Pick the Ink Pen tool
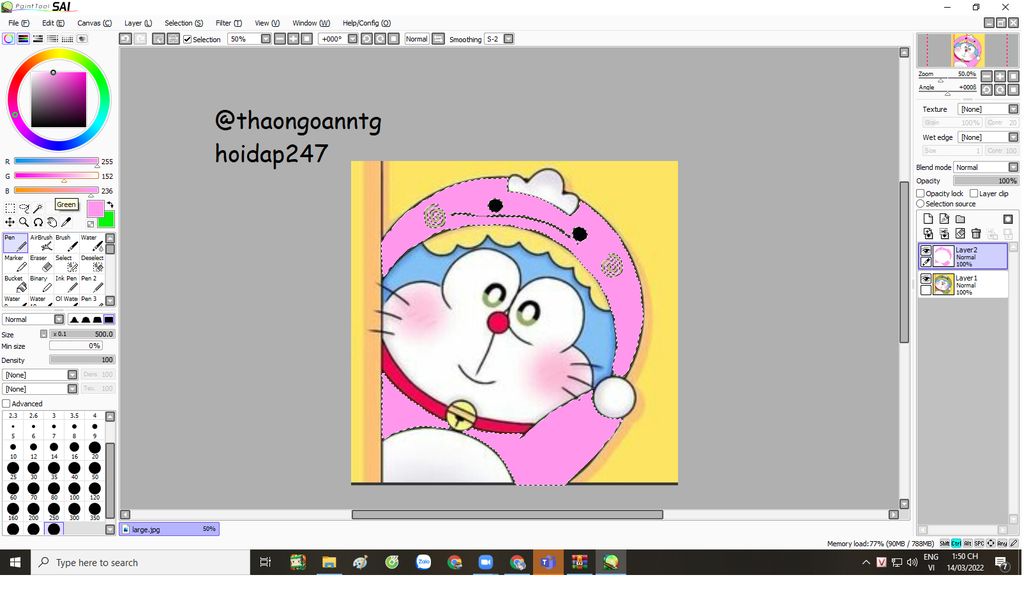1024x598 pixels. coord(66,283)
